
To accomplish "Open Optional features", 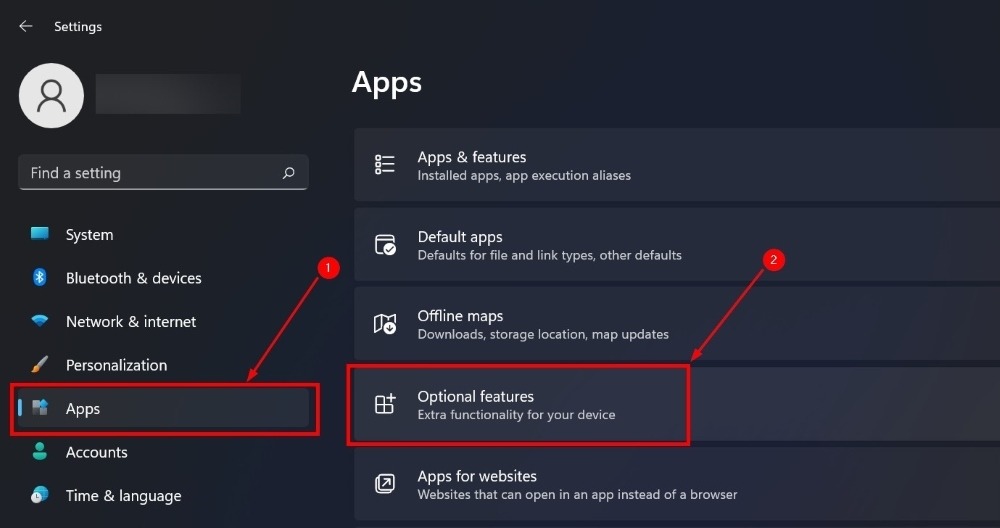I will click(677, 404).
